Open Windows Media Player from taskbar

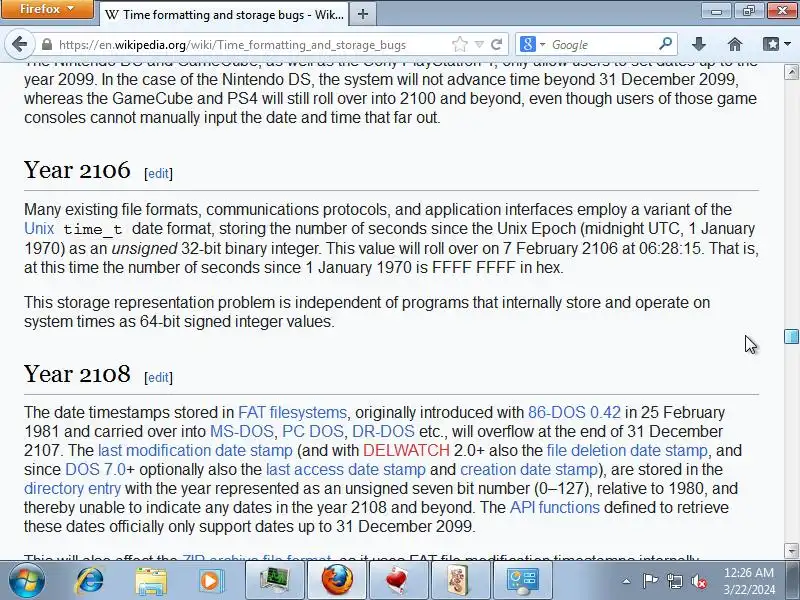coord(211,581)
